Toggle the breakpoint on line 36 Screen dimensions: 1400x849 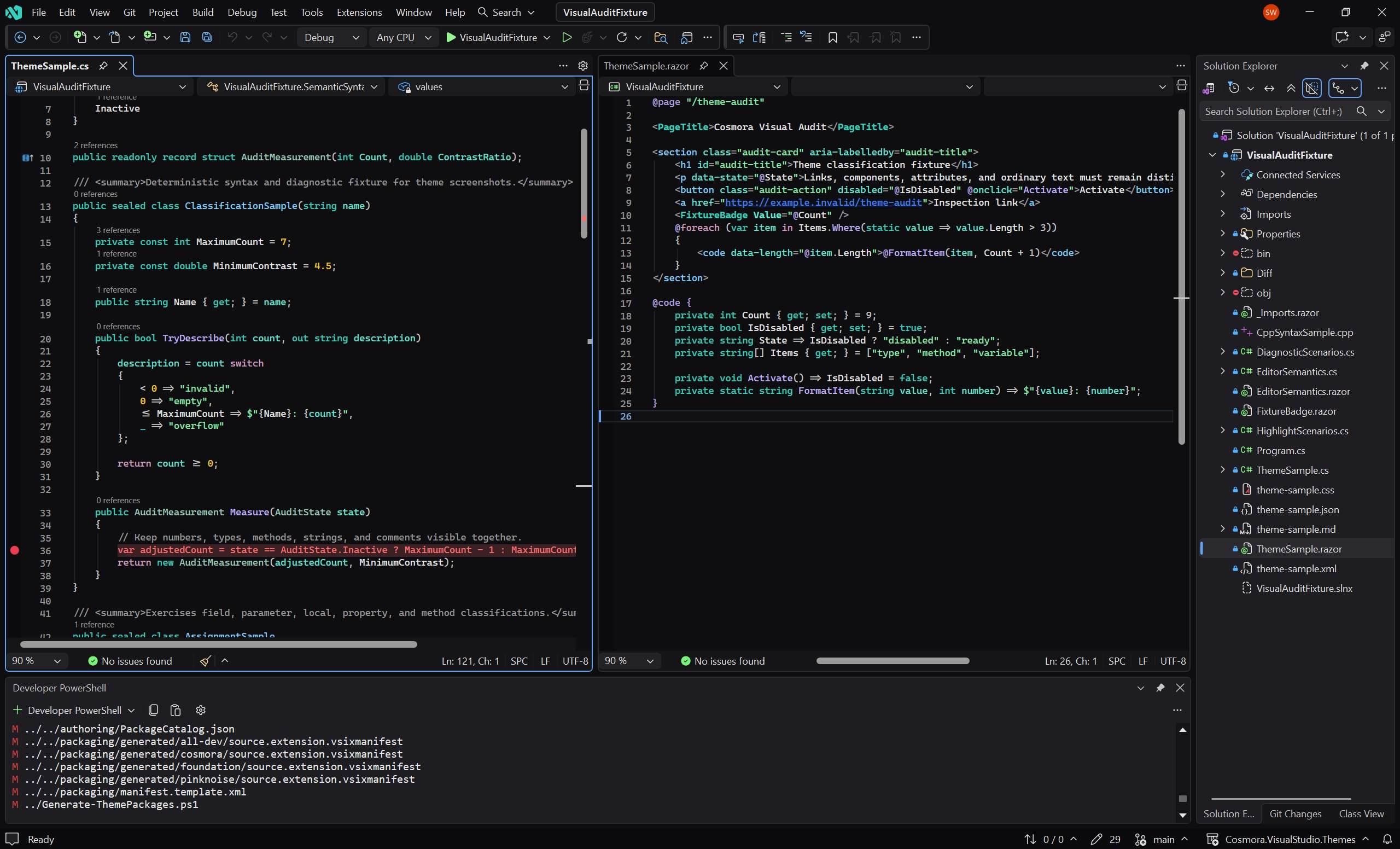point(15,550)
